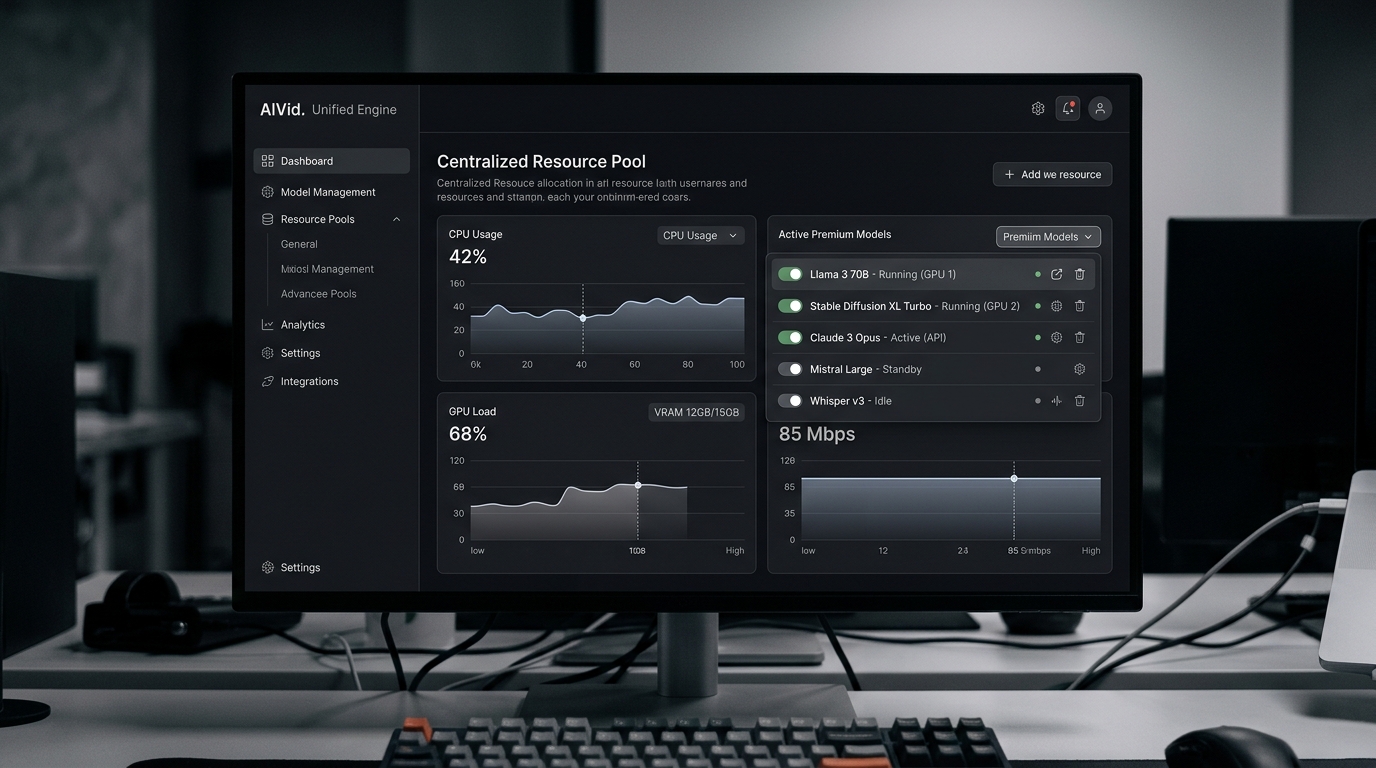Viewport: 1376px width, 768px height.
Task: Click the AIVid logo
Action: pos(282,110)
